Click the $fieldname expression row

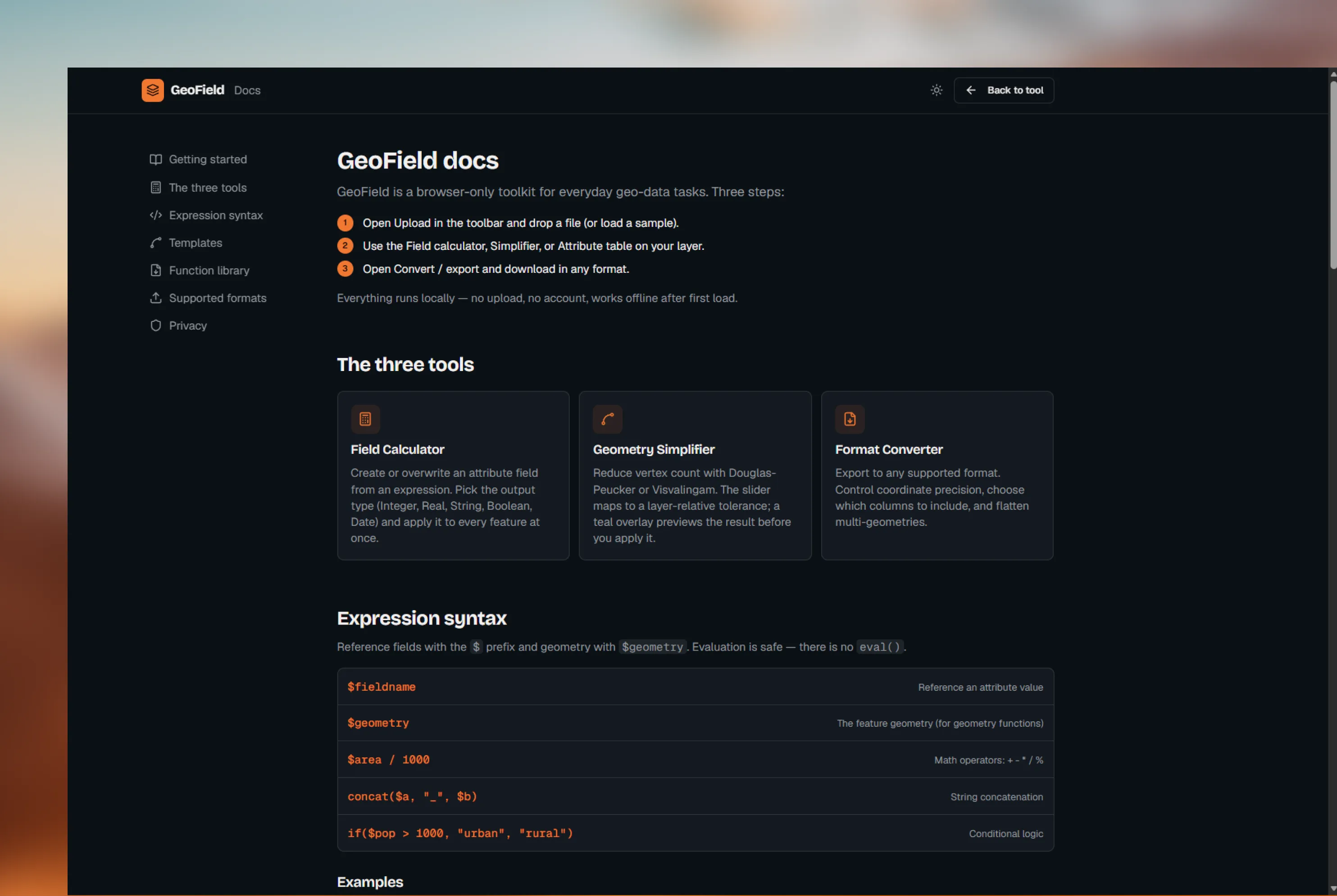695,687
